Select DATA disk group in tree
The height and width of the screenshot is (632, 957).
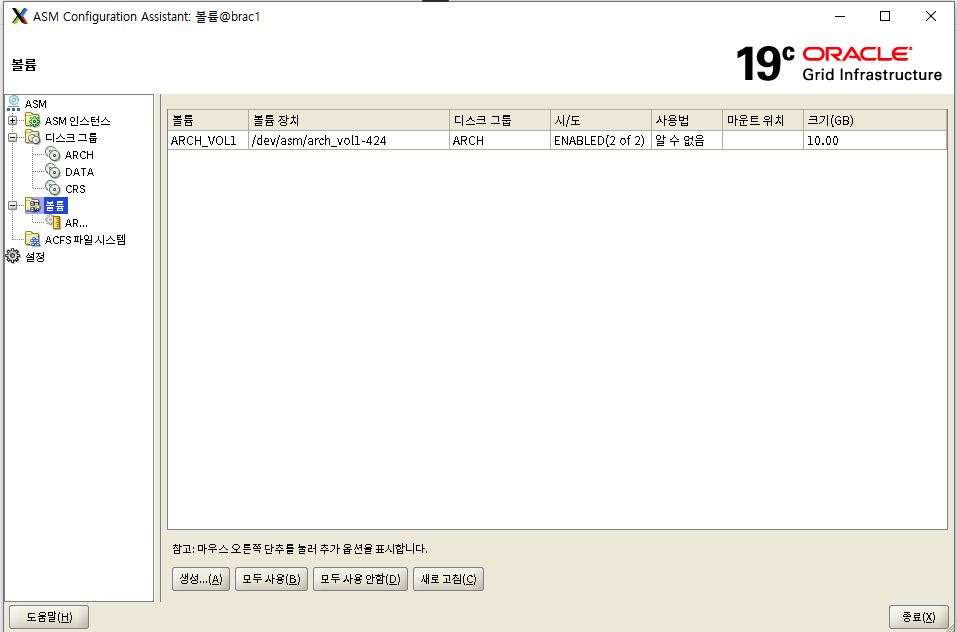[x=79, y=172]
